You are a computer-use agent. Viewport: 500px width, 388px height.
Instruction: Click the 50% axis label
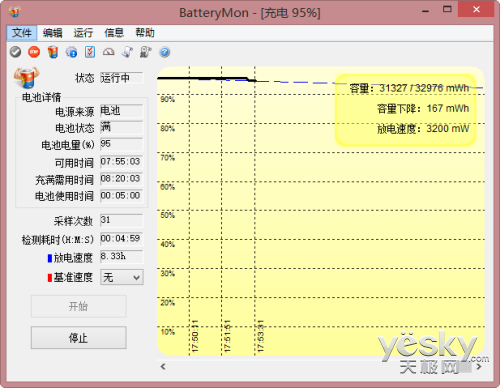[168, 215]
